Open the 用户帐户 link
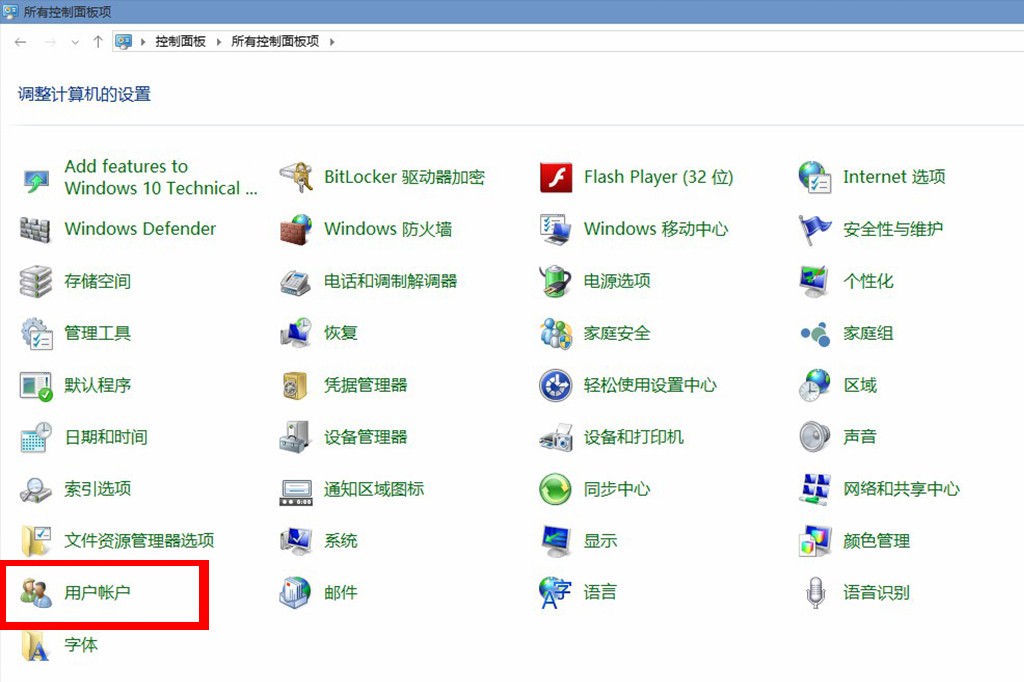The image size is (1024, 682). (97, 593)
